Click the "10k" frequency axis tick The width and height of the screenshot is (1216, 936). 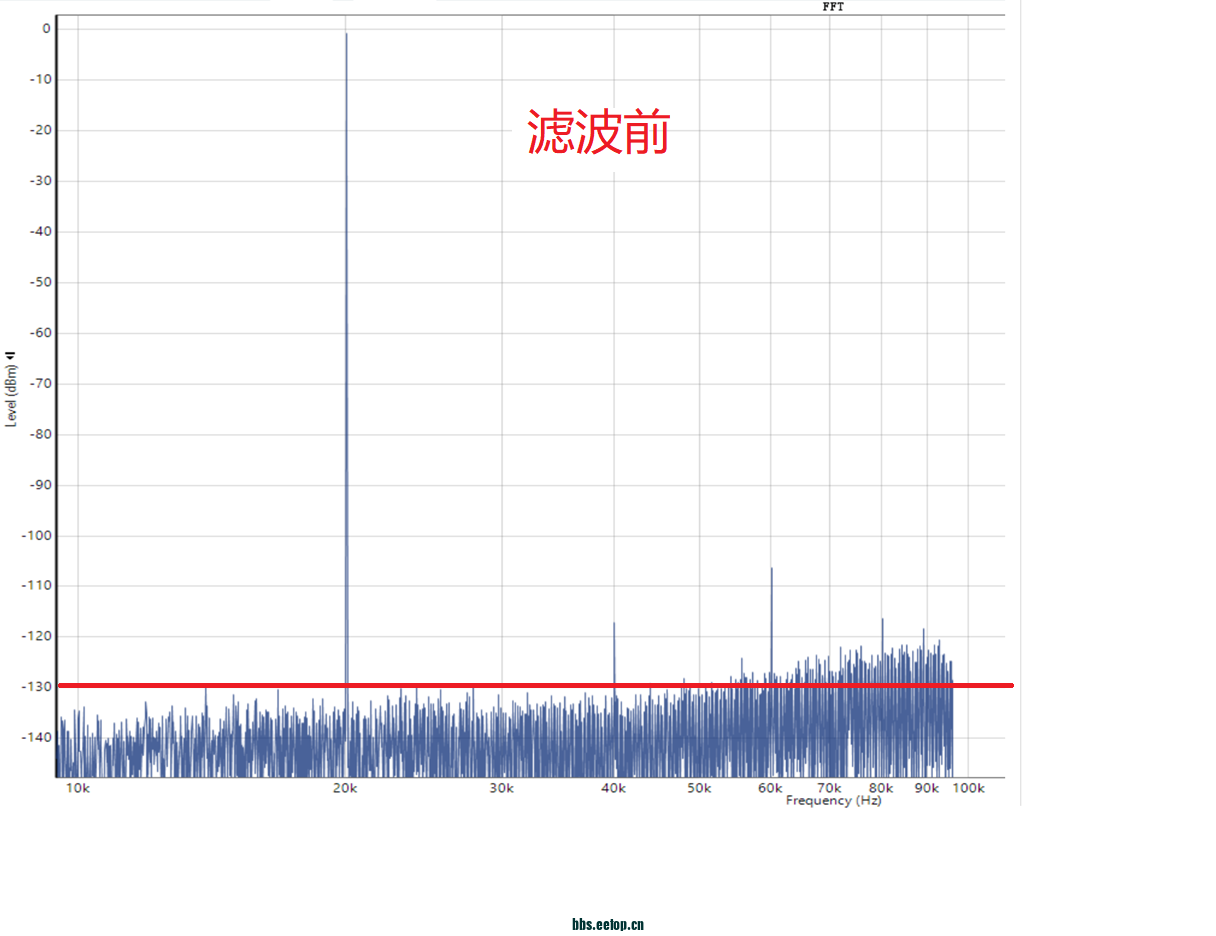[x=78, y=789]
